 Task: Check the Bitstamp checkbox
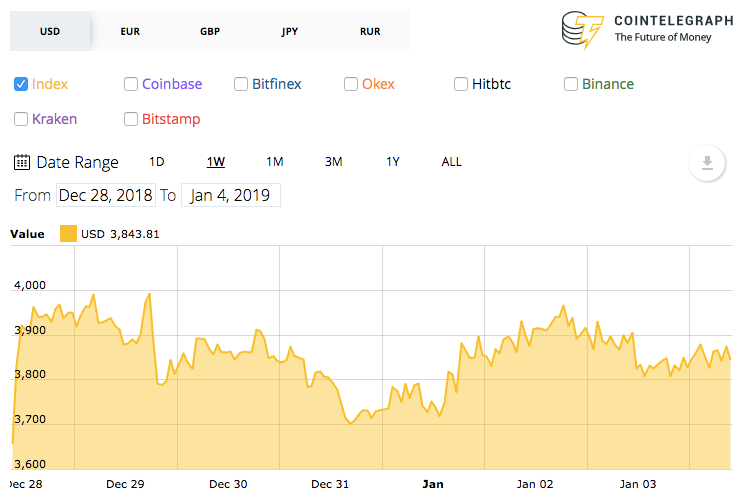(x=131, y=119)
